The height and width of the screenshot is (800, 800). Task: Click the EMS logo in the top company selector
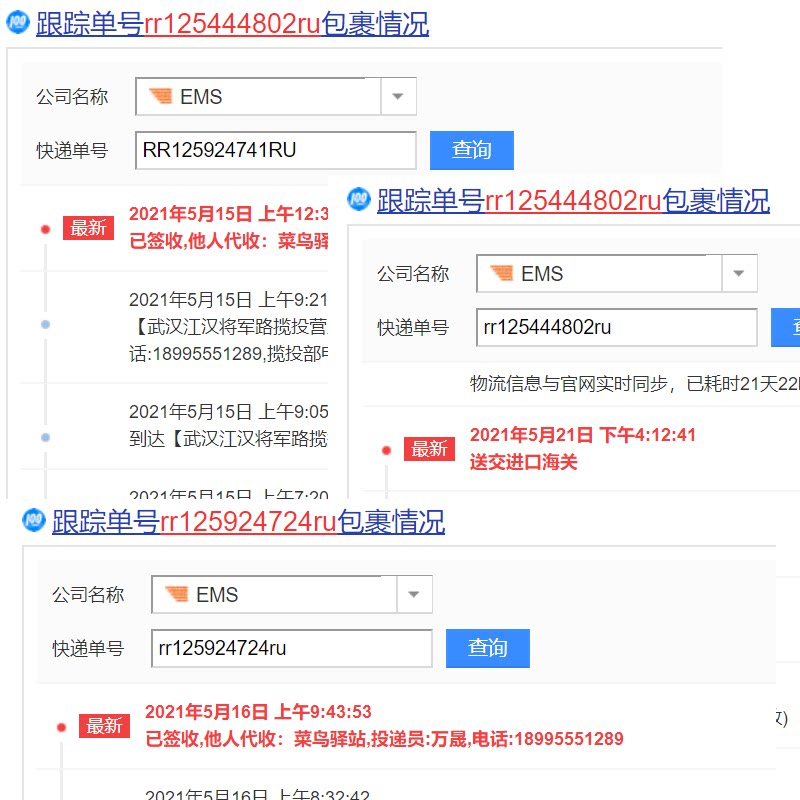click(x=160, y=97)
